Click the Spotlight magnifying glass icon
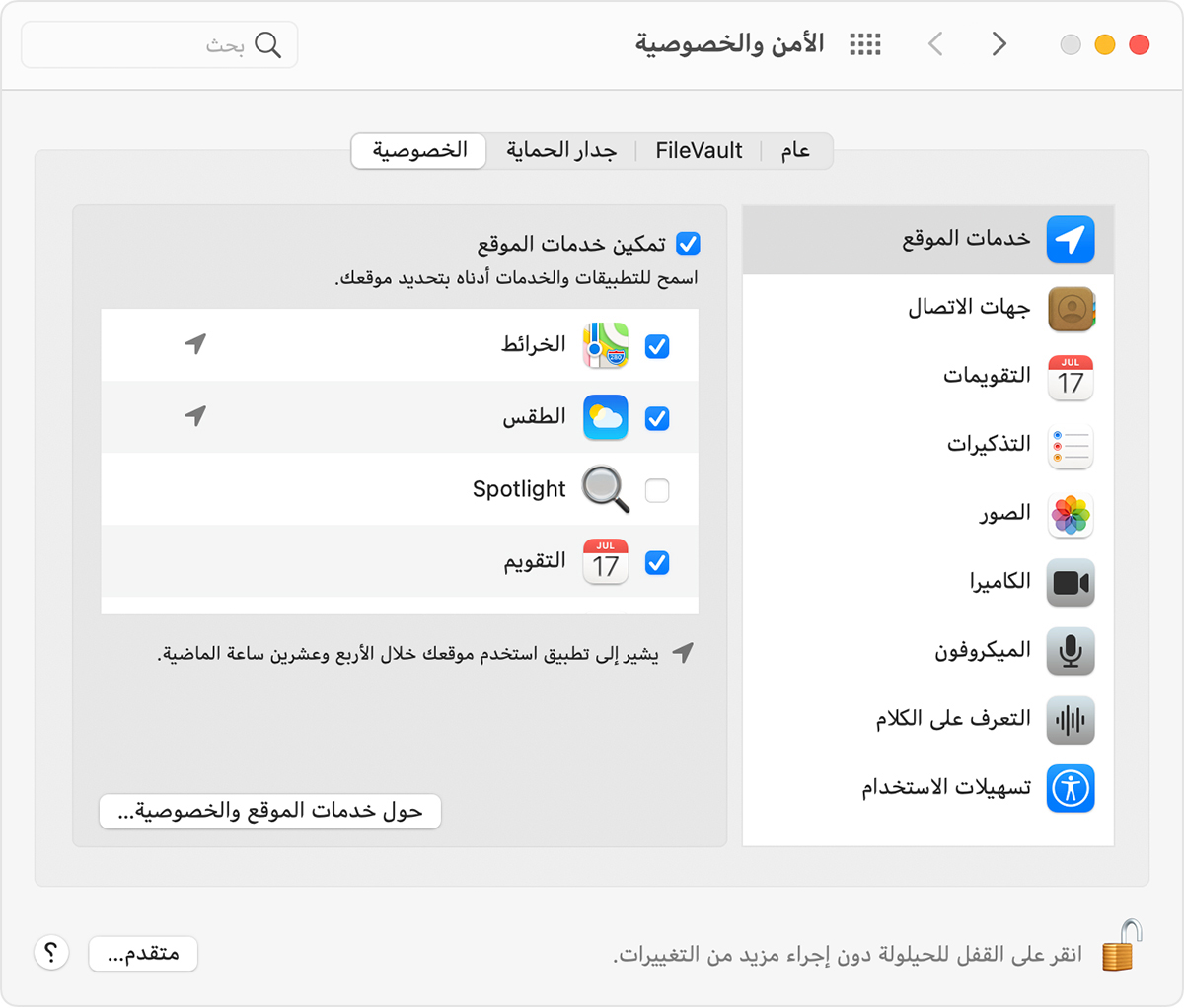 pyautogui.click(x=606, y=489)
